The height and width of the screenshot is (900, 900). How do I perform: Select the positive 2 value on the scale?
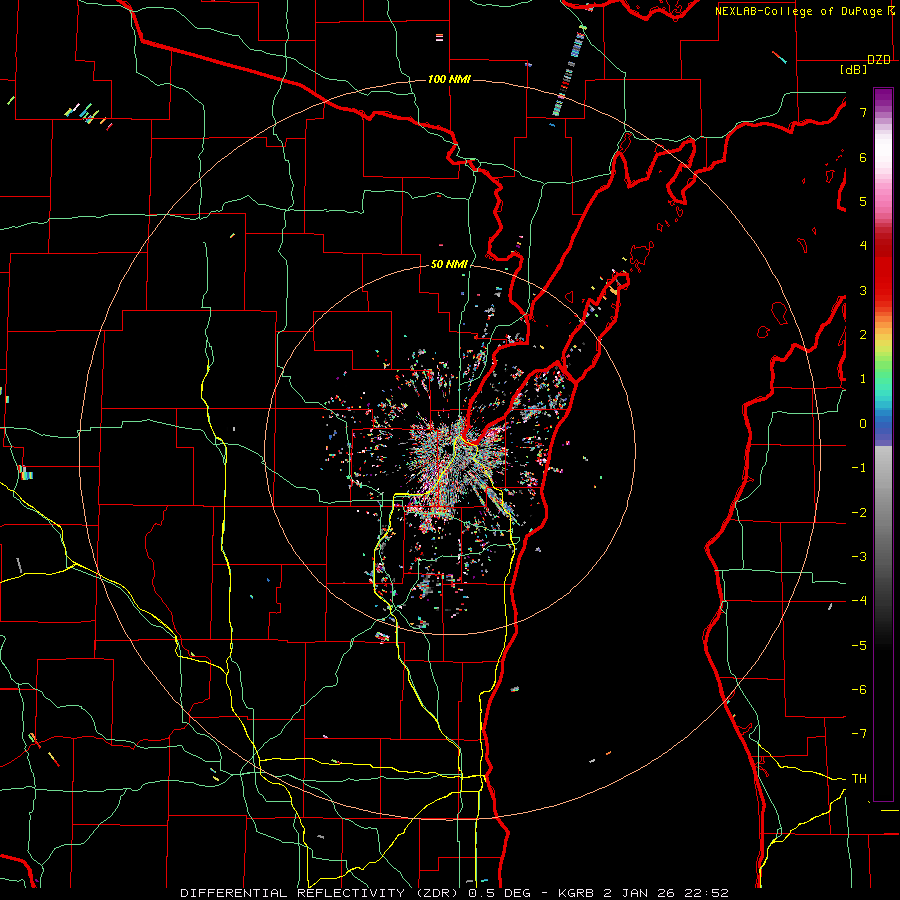click(x=863, y=335)
